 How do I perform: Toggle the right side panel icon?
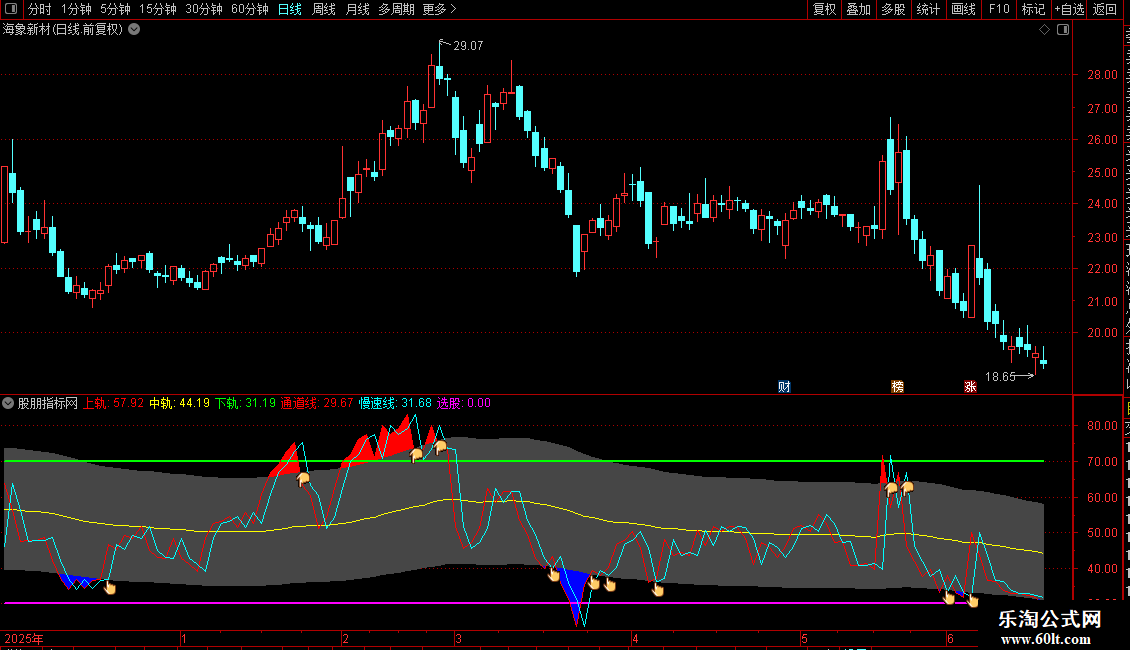[1063, 30]
